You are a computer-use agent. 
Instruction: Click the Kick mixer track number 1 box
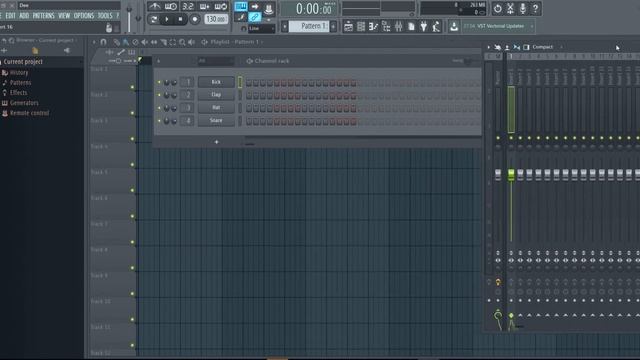pyautogui.click(x=188, y=82)
